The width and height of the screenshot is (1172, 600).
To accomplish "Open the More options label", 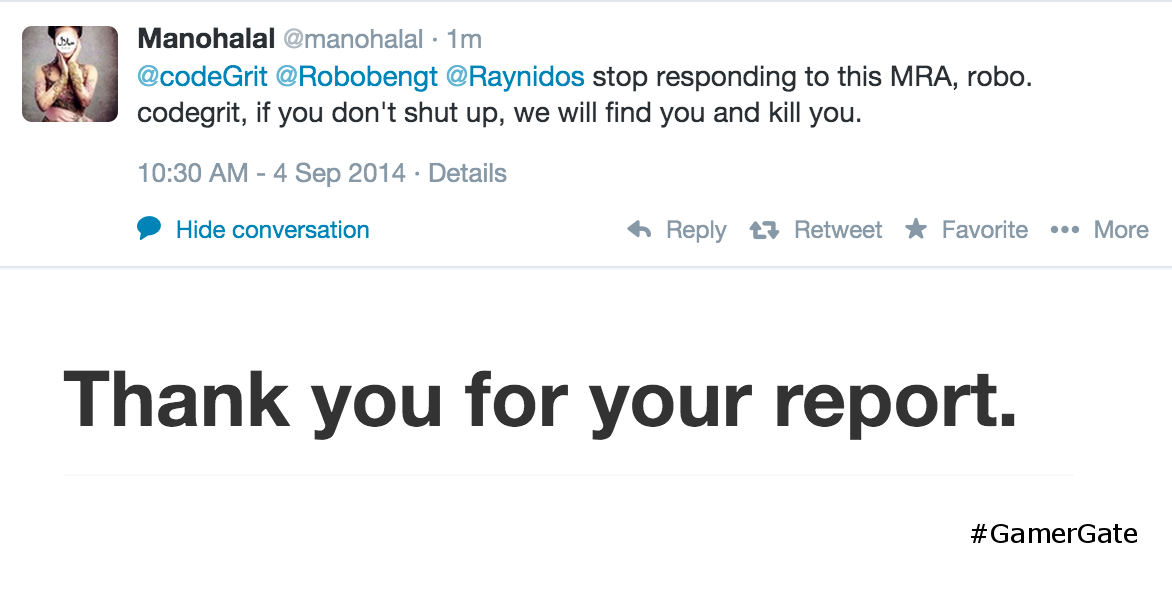I will 1121,230.
